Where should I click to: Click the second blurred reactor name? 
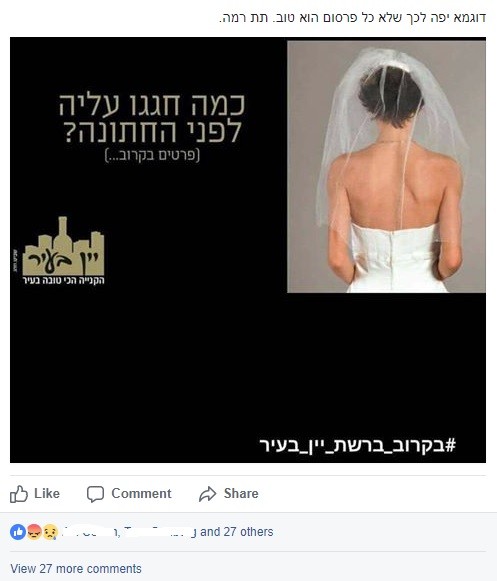tap(160, 532)
